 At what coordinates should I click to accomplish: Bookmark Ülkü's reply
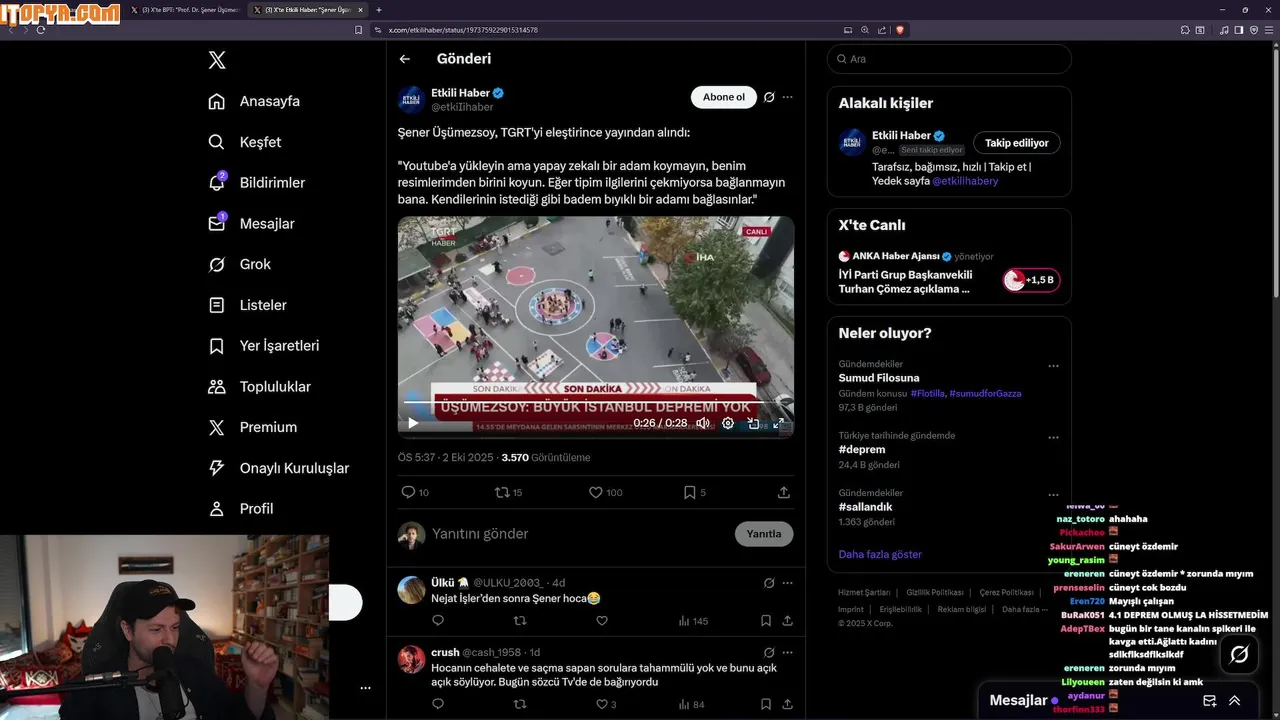tap(766, 621)
